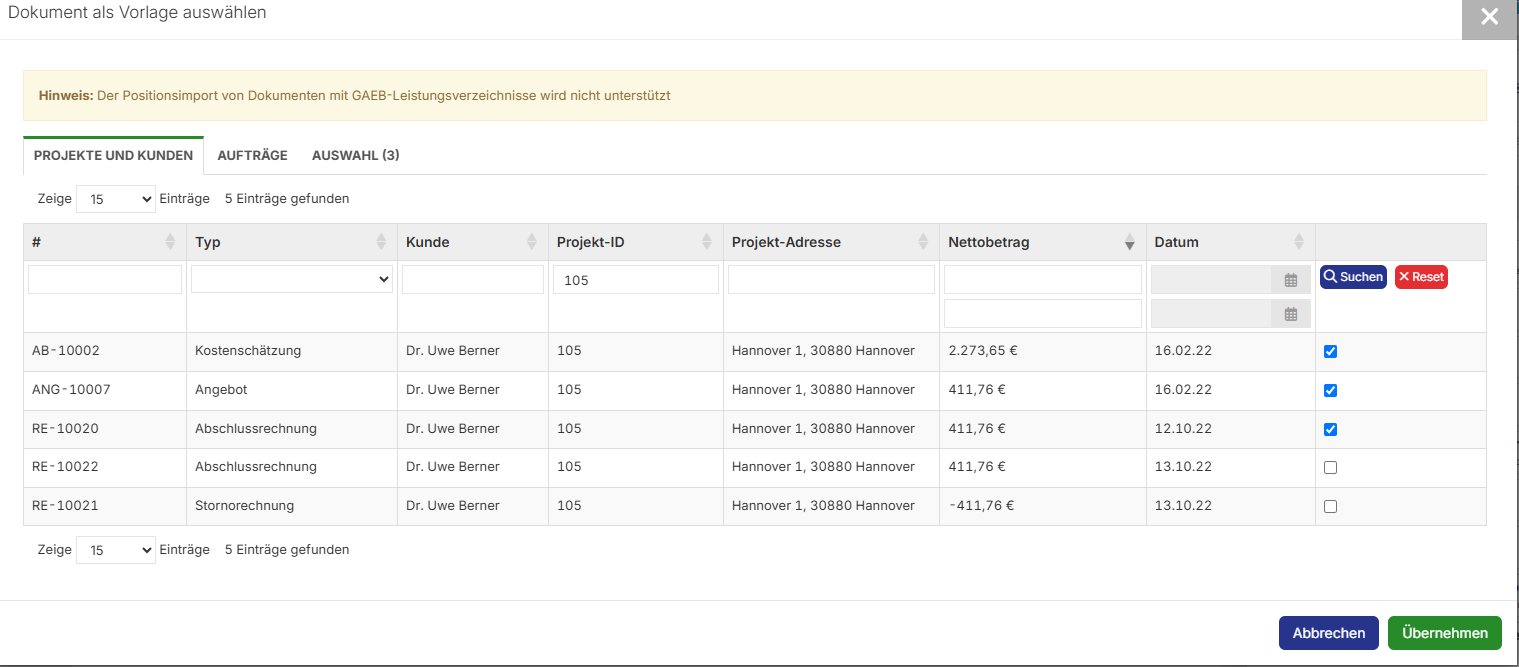The width and height of the screenshot is (1519, 667).
Task: Focus the # filter input field
Action: click(x=105, y=280)
